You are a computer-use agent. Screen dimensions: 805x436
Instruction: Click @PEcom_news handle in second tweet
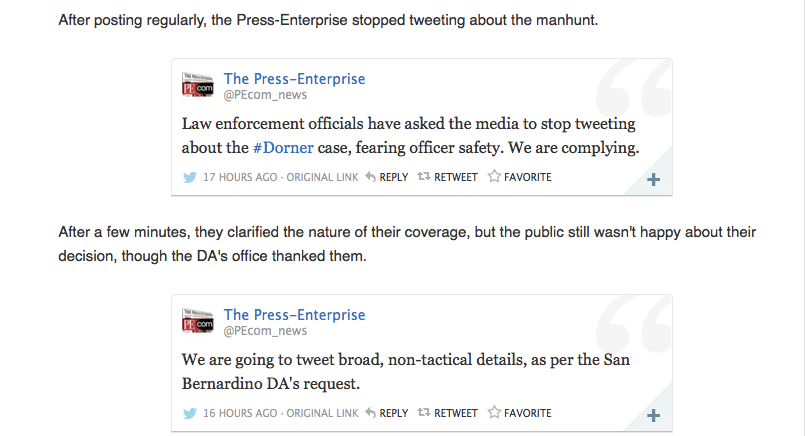tap(265, 331)
